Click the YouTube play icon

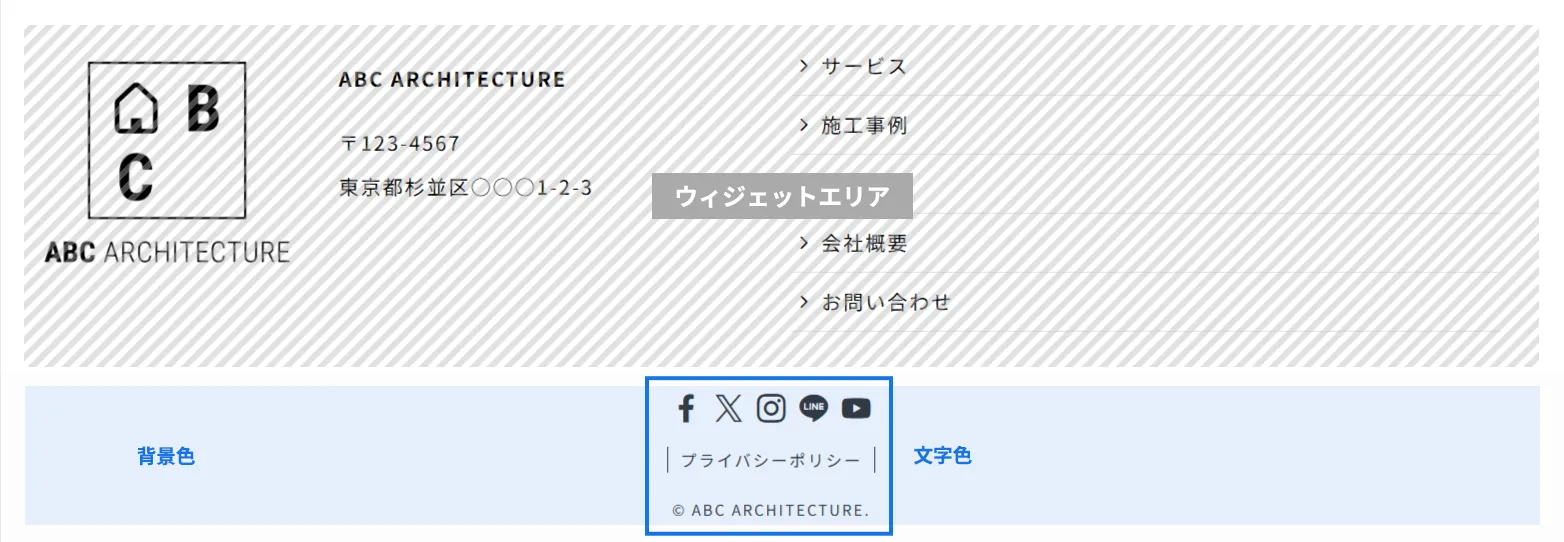[x=856, y=408]
